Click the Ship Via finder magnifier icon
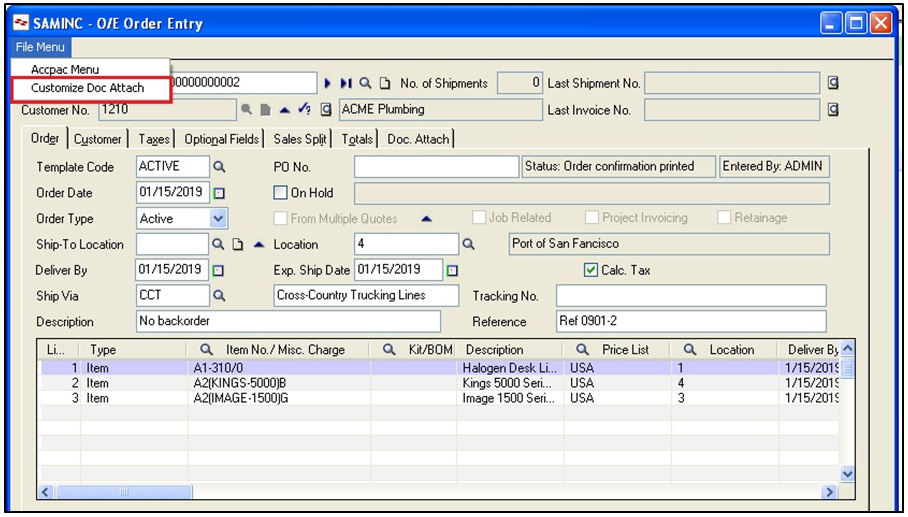This screenshot has width=908, height=517. [x=219, y=296]
